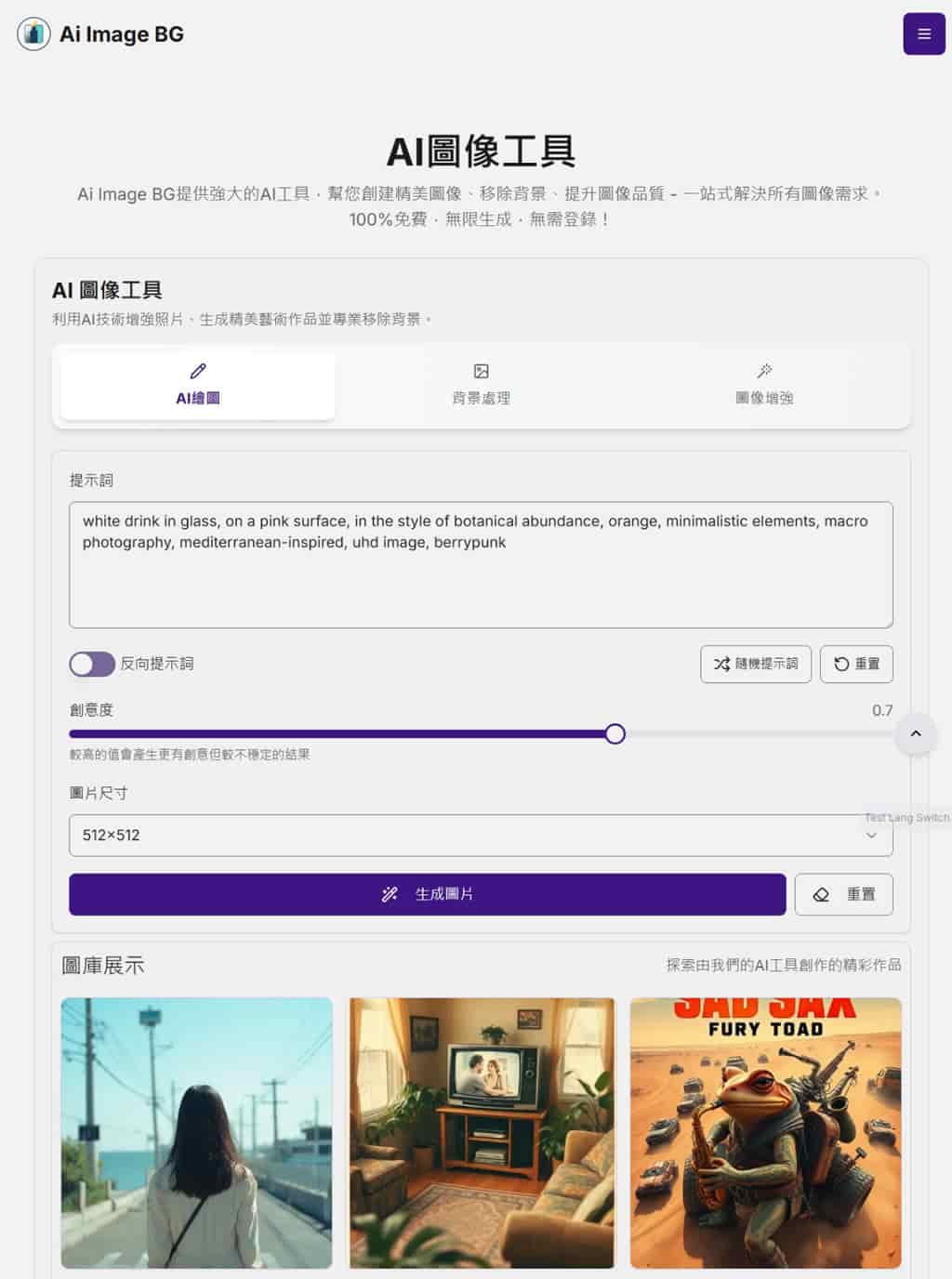Click the shuffle icon in 隨機提示詞

tap(721, 664)
